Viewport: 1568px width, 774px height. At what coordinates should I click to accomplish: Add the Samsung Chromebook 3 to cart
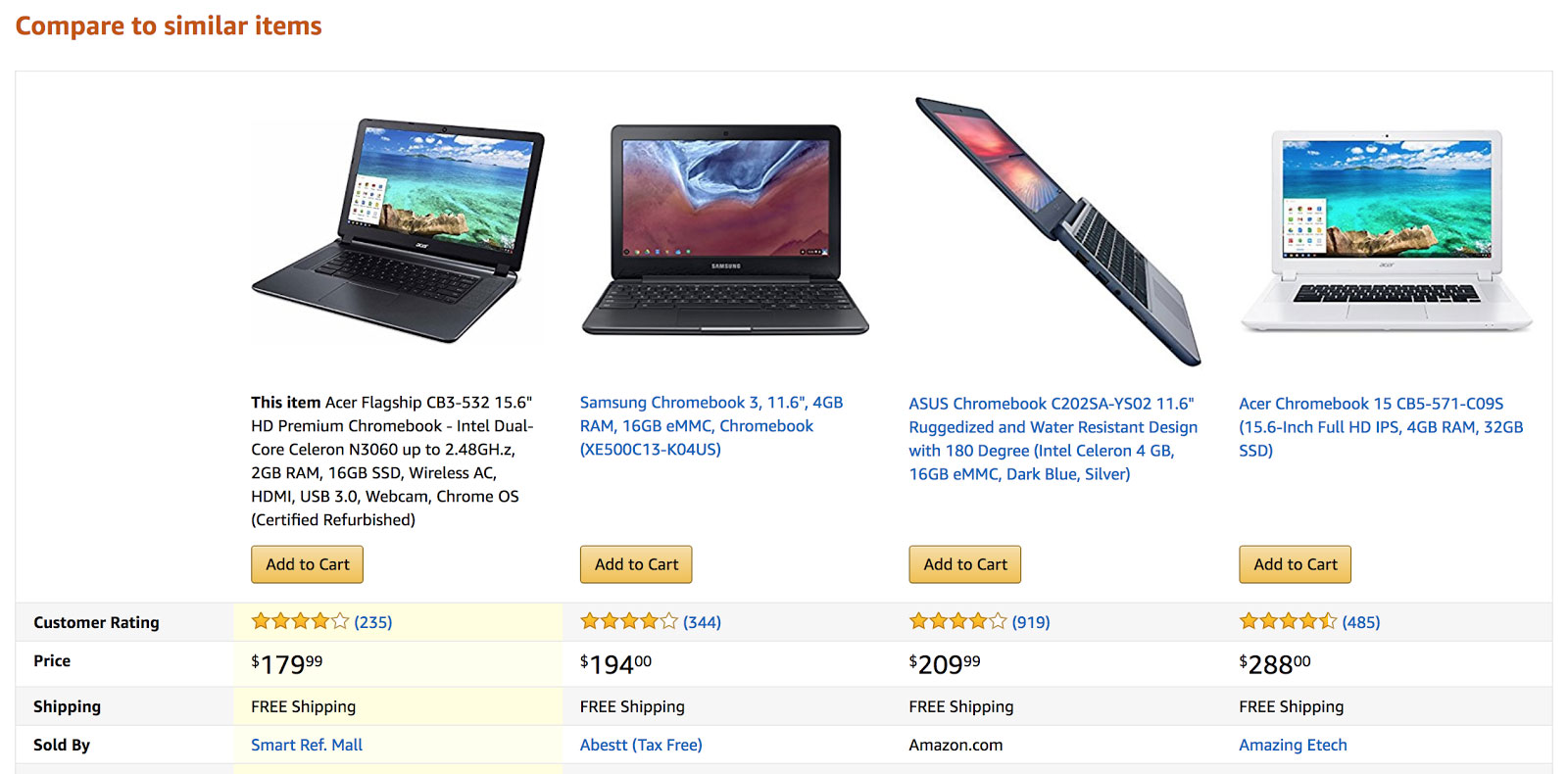636,564
